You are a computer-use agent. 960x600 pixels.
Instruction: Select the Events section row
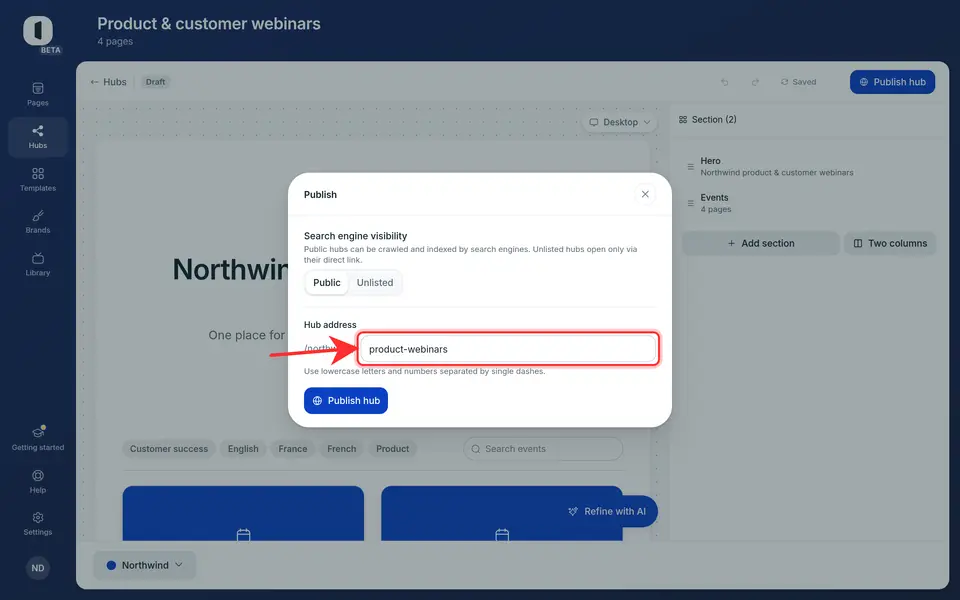pos(809,203)
